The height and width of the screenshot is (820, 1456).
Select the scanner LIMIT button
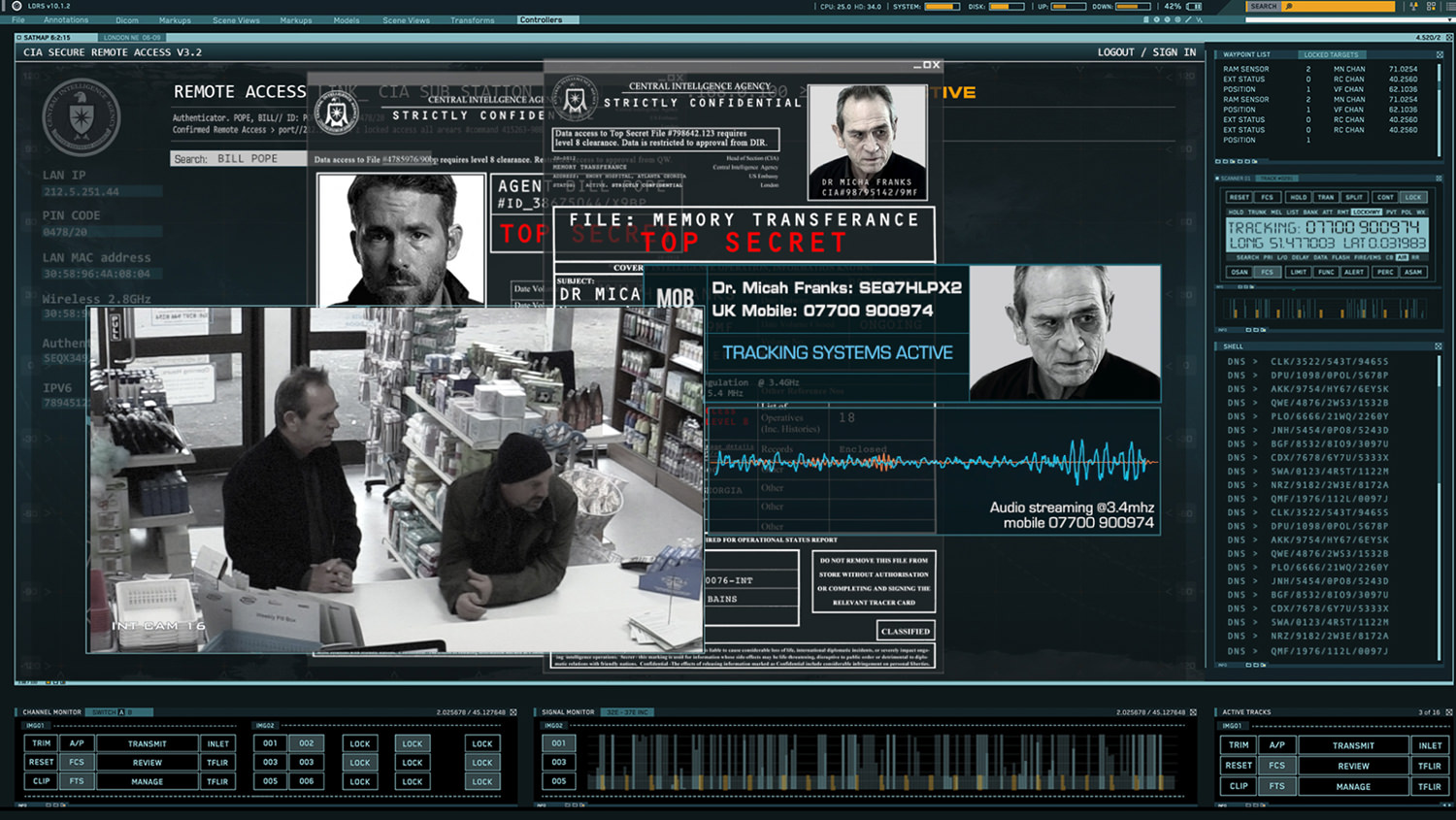(1298, 272)
